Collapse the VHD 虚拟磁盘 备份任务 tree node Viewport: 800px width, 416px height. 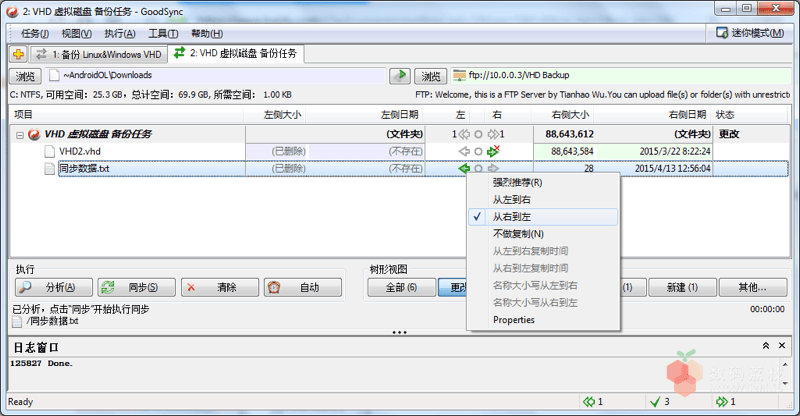[19, 135]
